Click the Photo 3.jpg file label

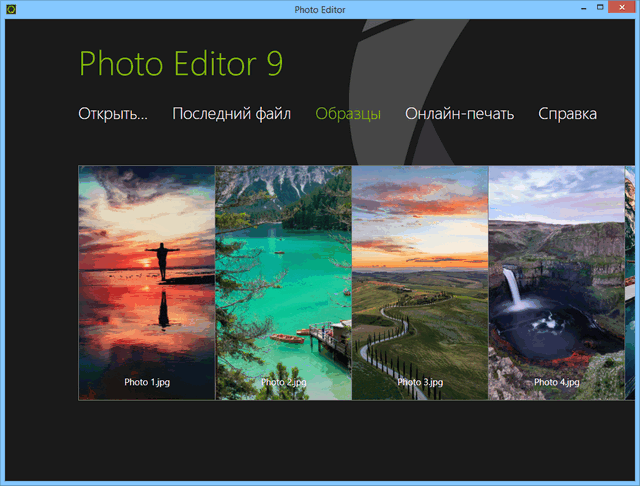(x=420, y=382)
